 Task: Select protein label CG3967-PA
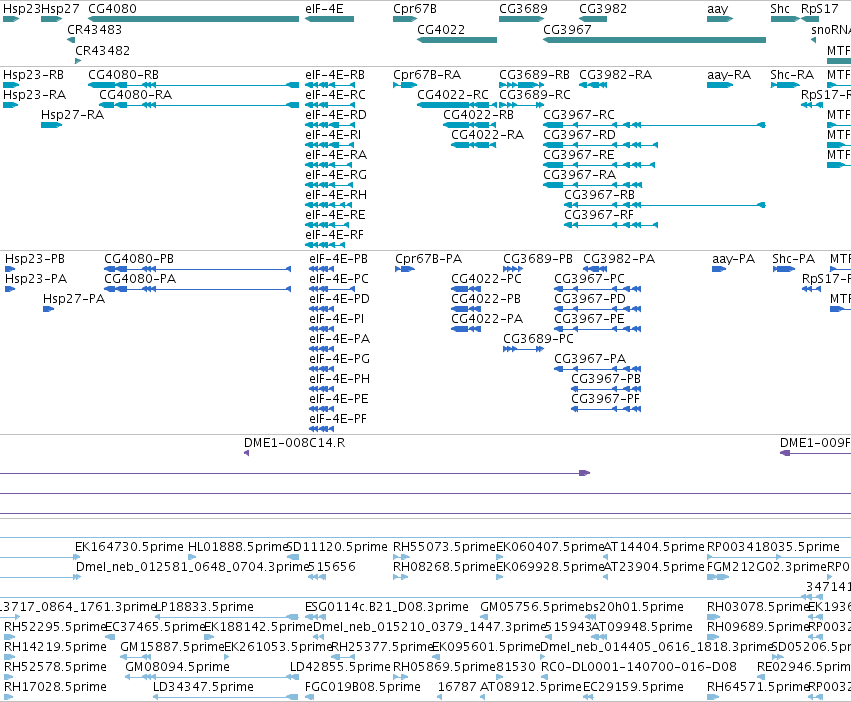590,358
